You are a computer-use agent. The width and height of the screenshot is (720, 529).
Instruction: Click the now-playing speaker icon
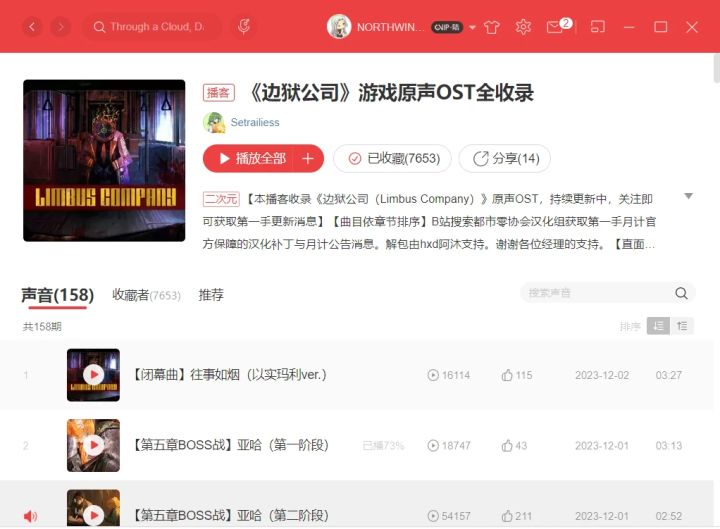point(30,516)
